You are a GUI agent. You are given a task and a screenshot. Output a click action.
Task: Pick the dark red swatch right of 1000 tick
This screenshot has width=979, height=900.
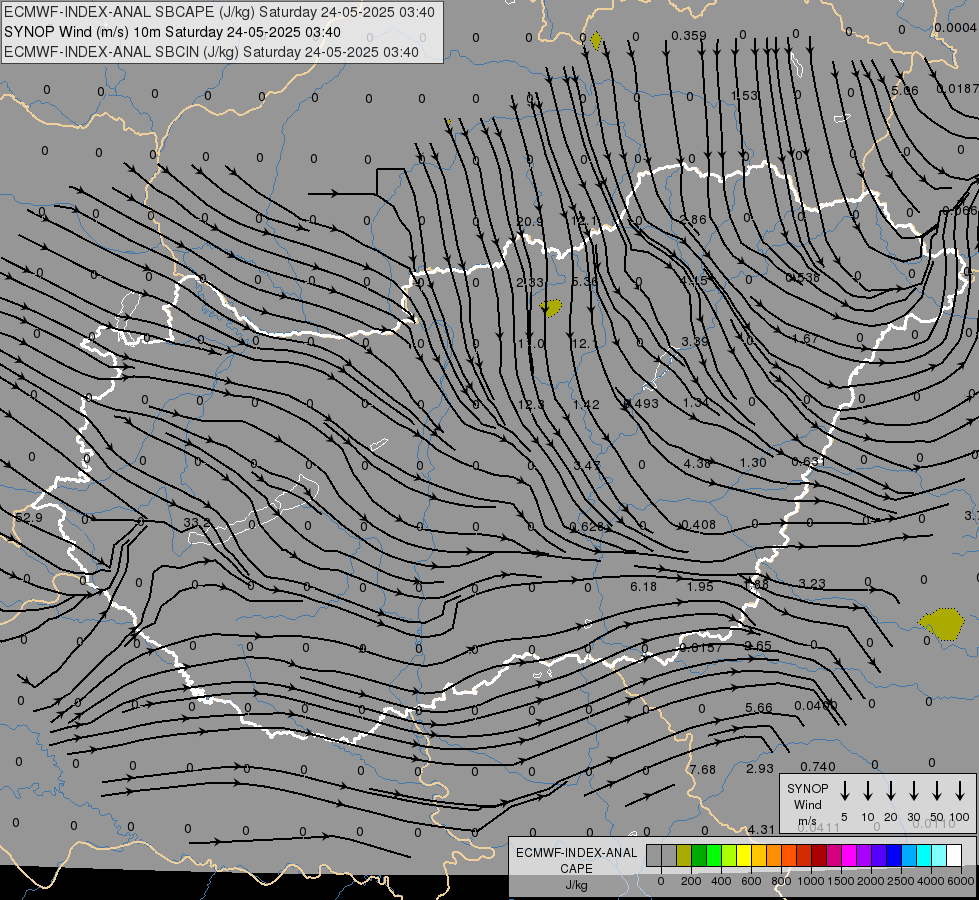pyautogui.click(x=819, y=855)
